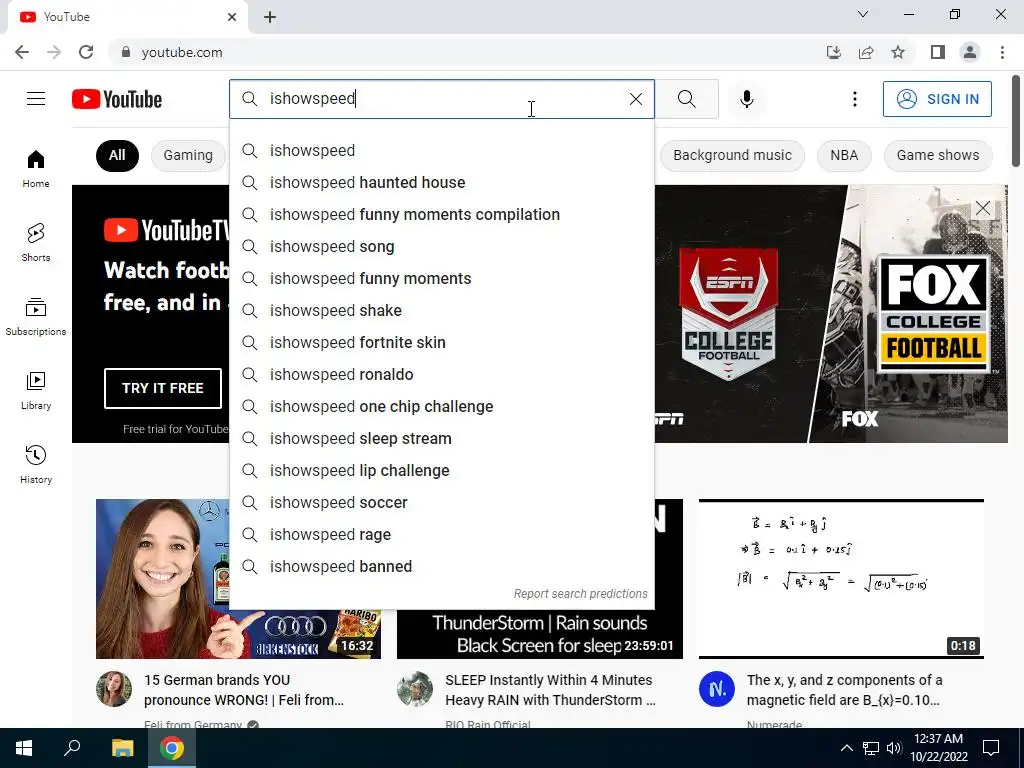Open History in the sidebar
The height and width of the screenshot is (768, 1024).
coord(36,464)
